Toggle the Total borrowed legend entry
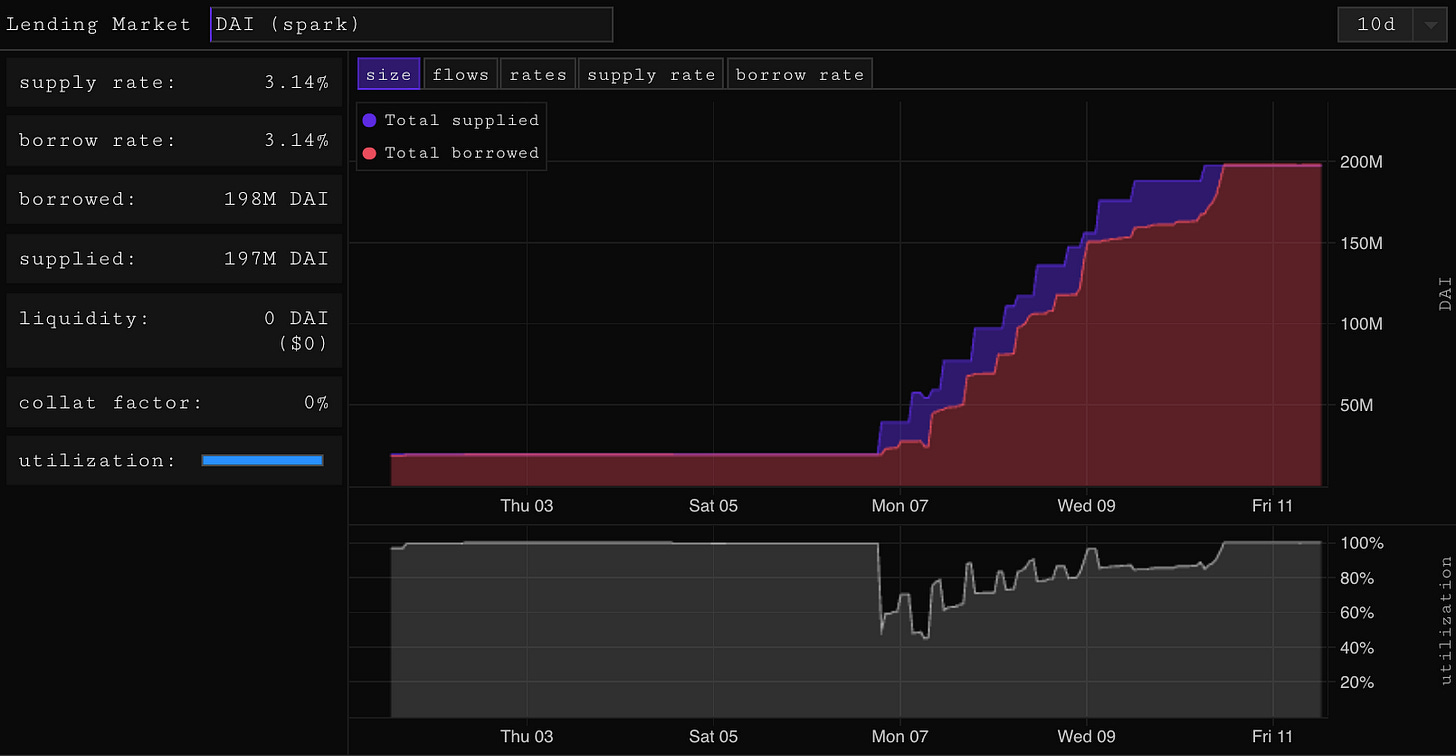This screenshot has width=1456, height=756. tap(451, 153)
